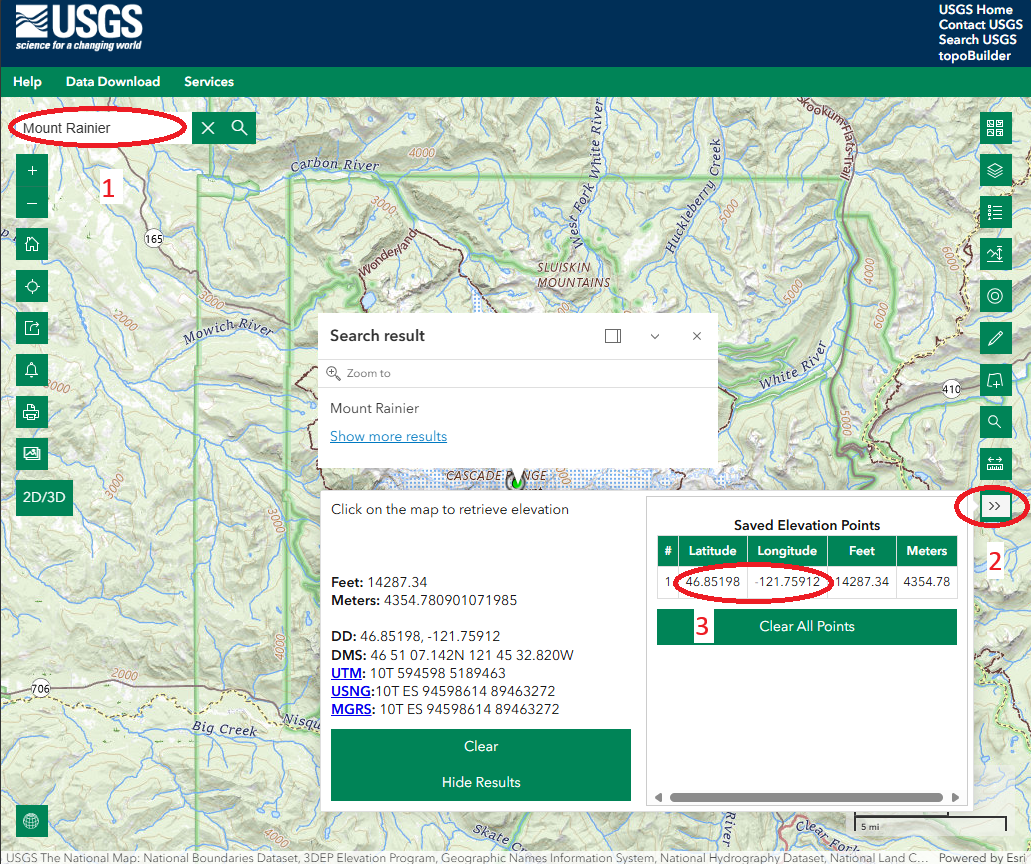
Task: Click the horizontal scrollbar in saved points
Action: pos(806,798)
